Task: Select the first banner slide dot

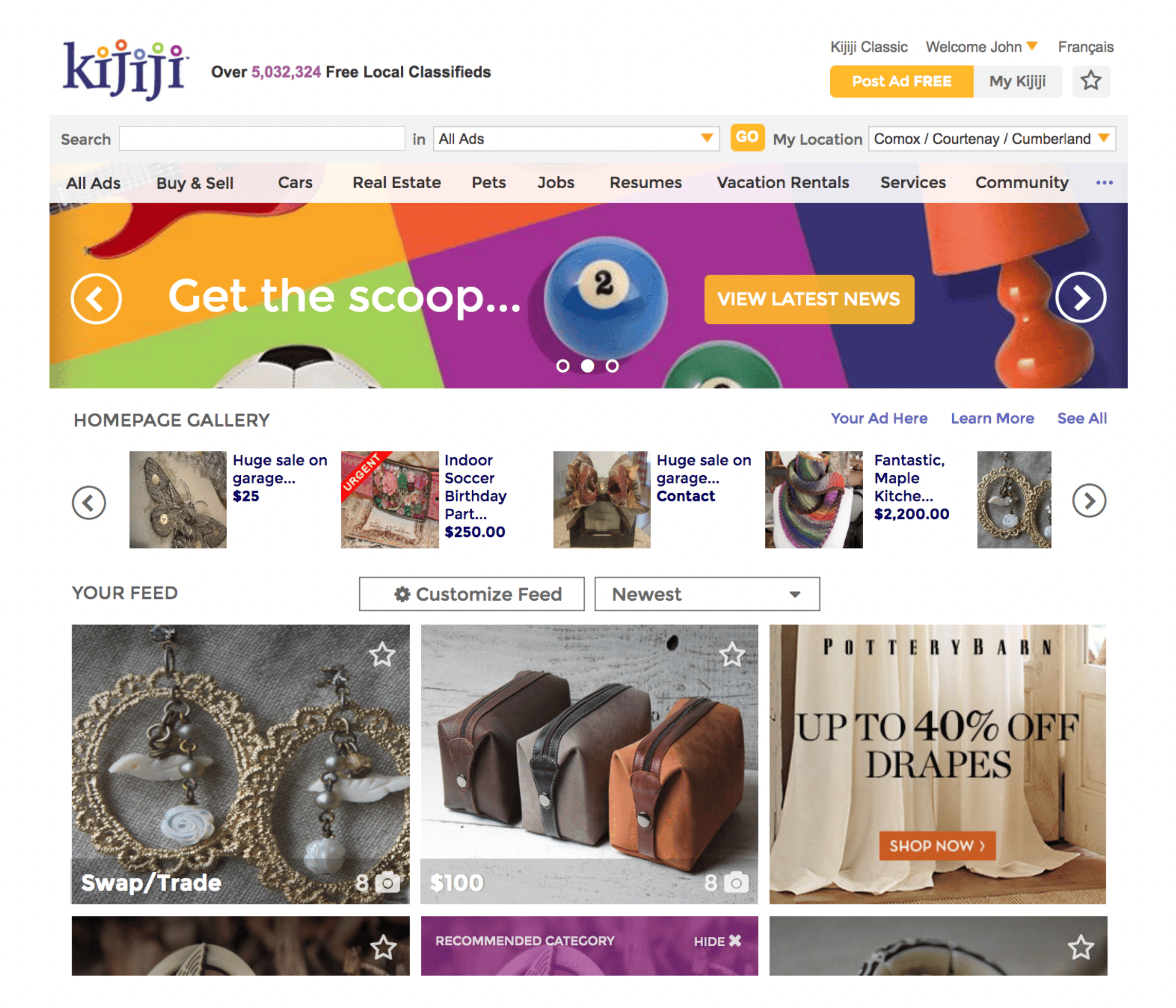Action: tap(562, 366)
